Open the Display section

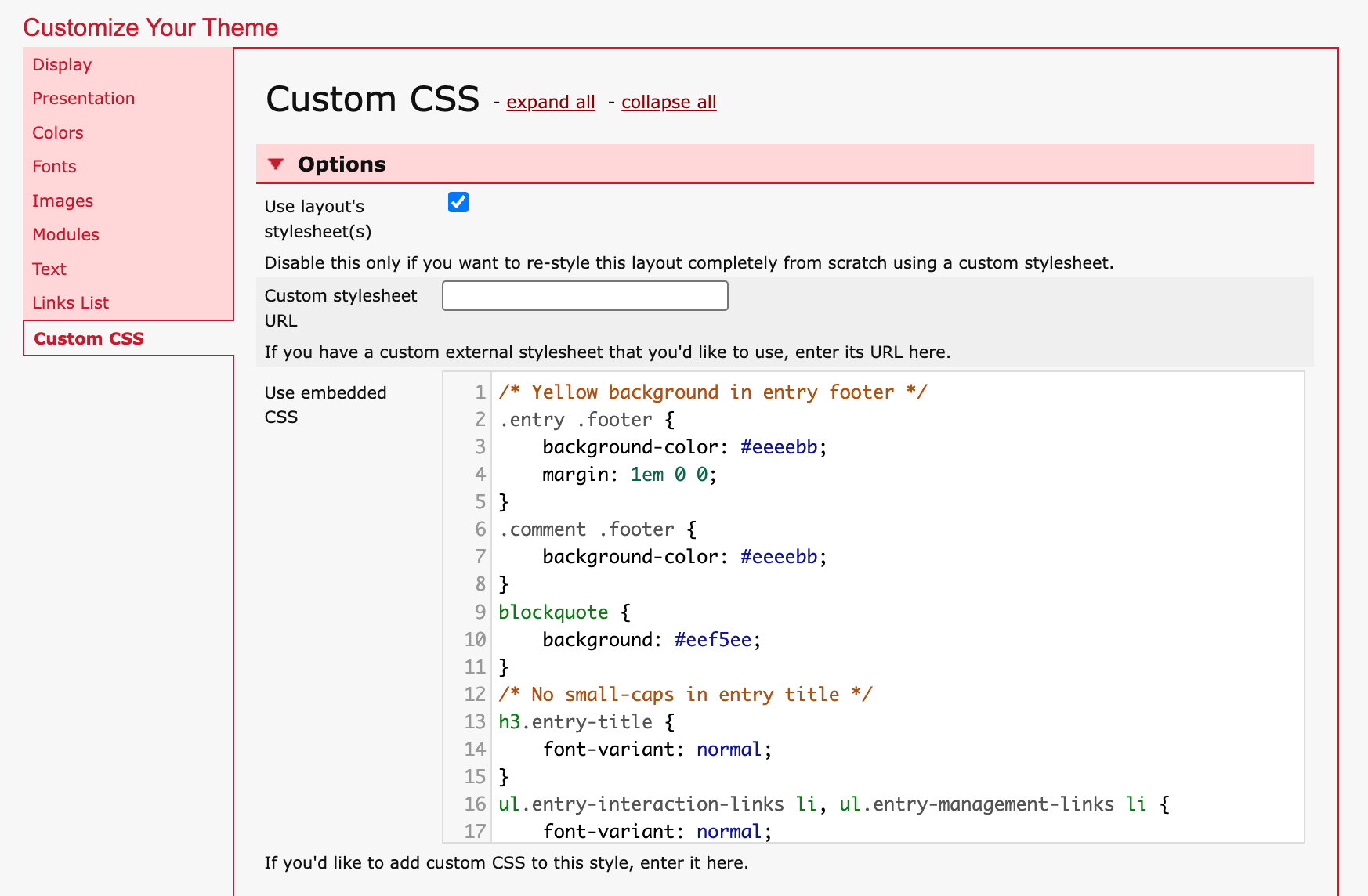point(62,65)
